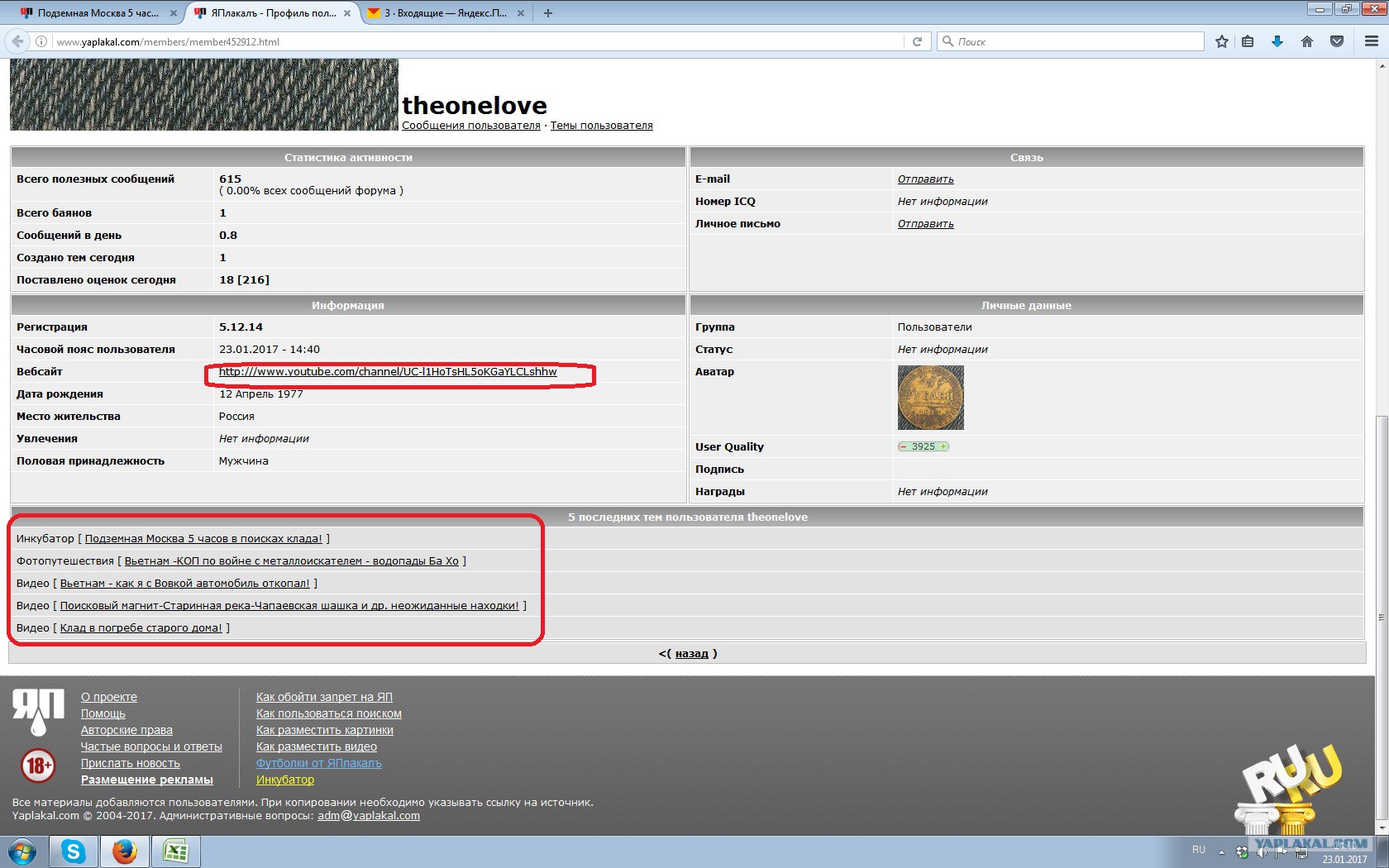Open 'Как пользоваться поиском' link
Viewport: 1389px width, 868px height.
329,714
